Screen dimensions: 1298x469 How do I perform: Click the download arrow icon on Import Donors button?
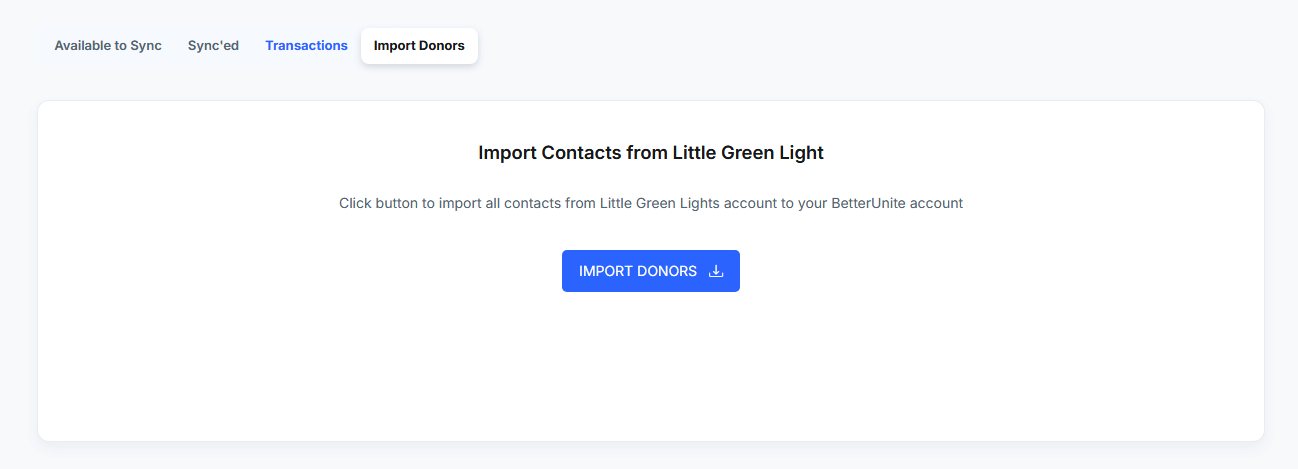[716, 271]
